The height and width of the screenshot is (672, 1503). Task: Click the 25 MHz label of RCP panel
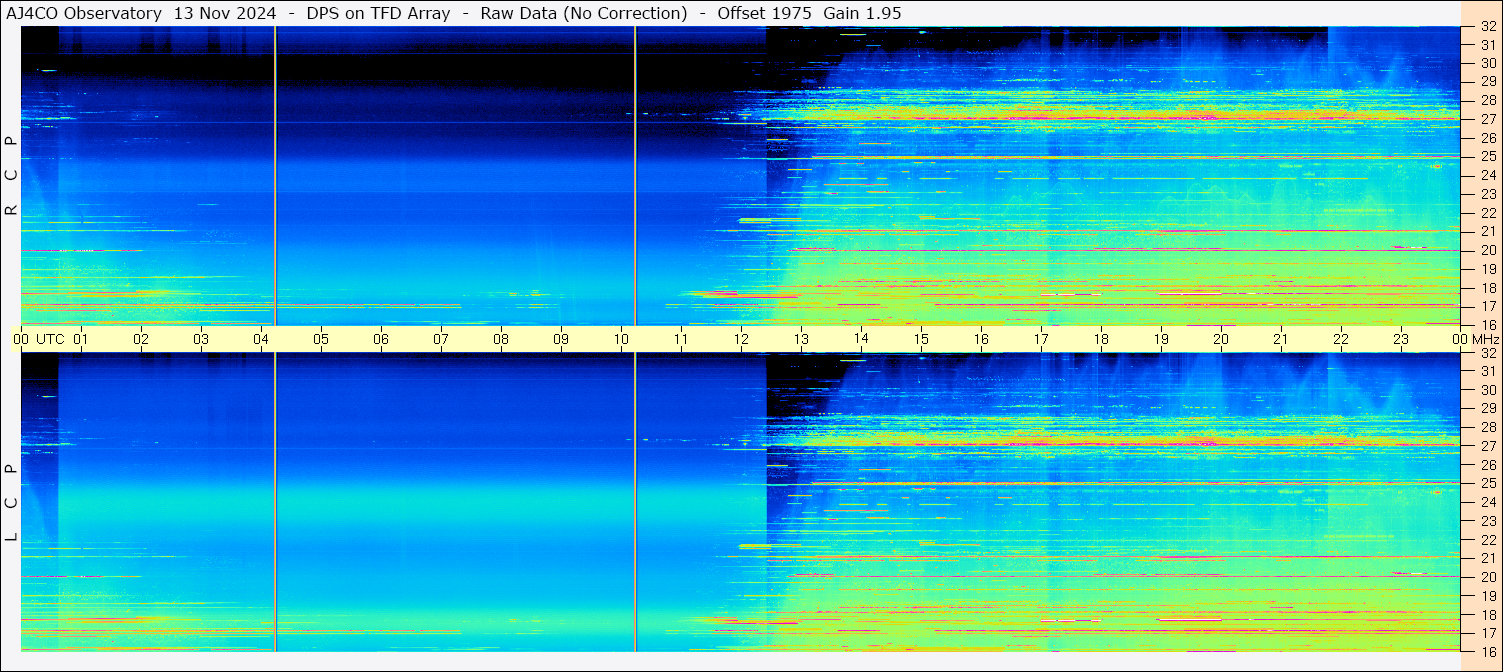tap(1487, 157)
